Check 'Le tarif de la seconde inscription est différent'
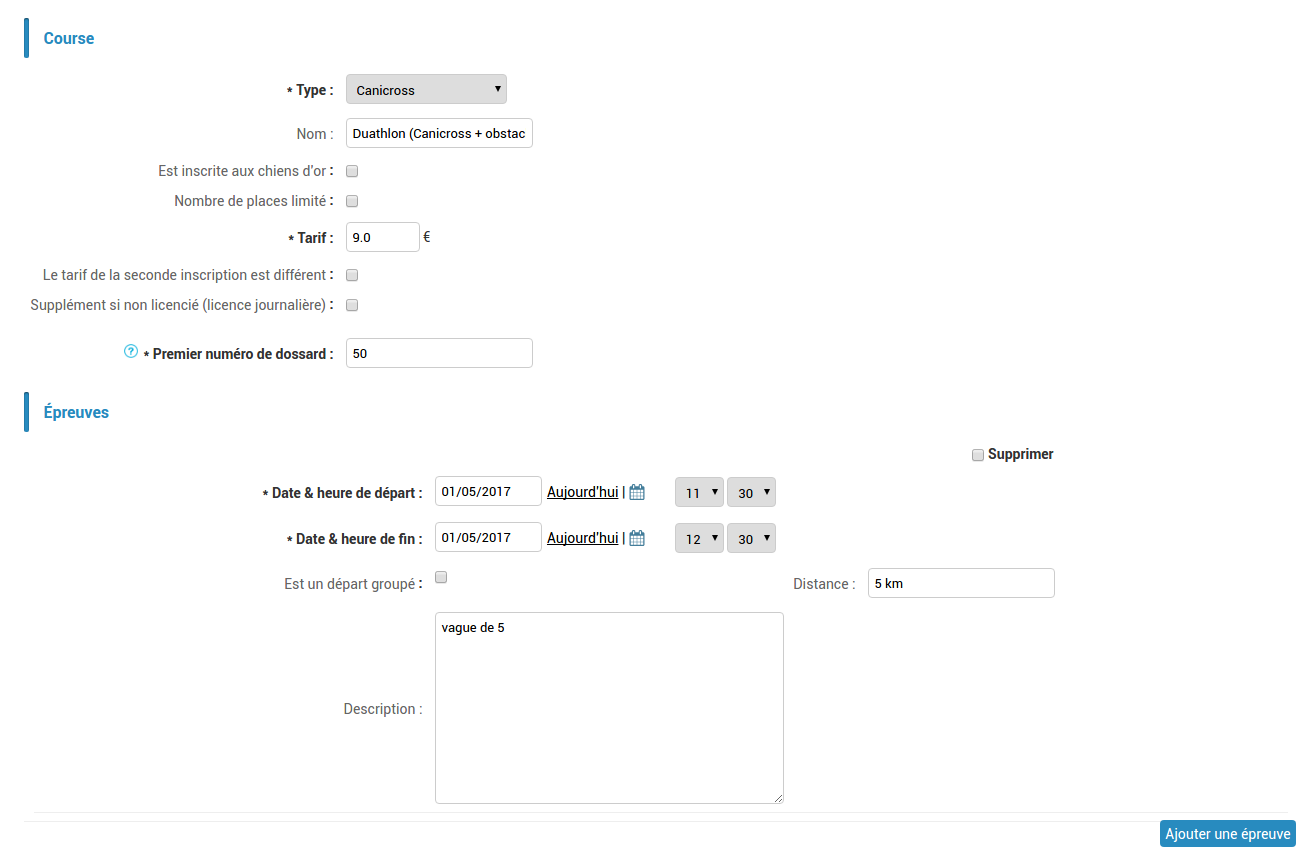This screenshot has height=864, width=1302. coord(352,275)
